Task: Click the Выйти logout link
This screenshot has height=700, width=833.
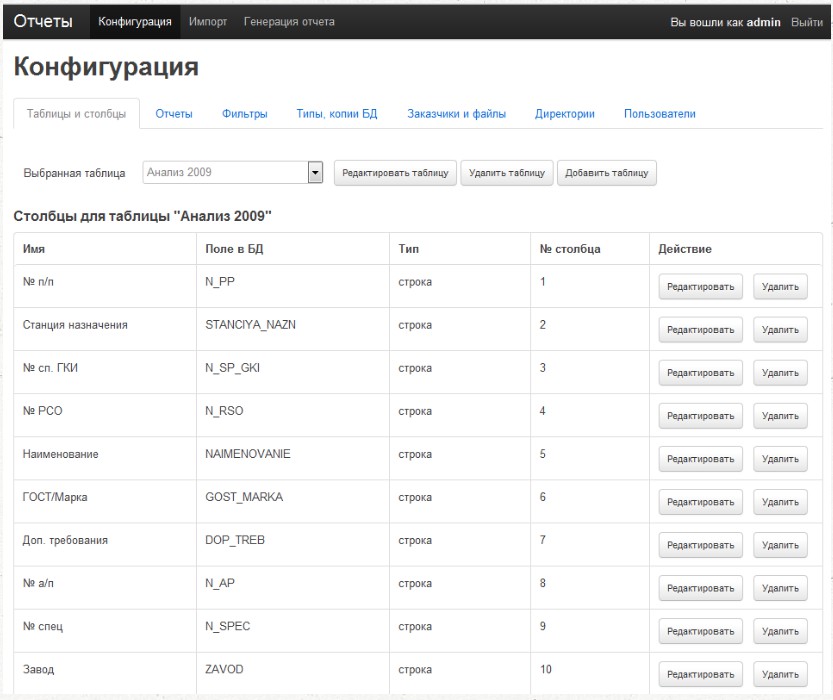Action: point(806,22)
